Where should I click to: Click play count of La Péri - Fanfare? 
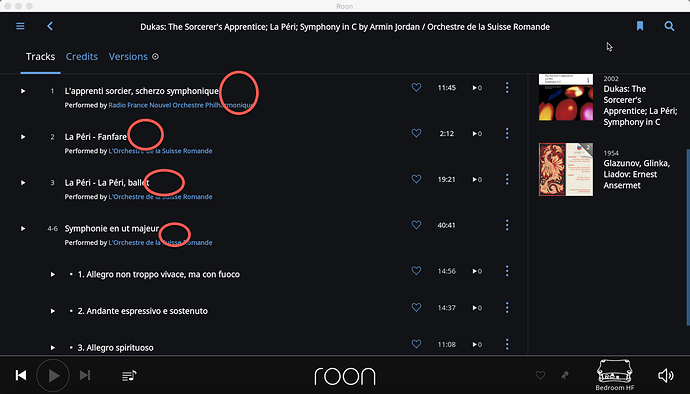point(477,134)
